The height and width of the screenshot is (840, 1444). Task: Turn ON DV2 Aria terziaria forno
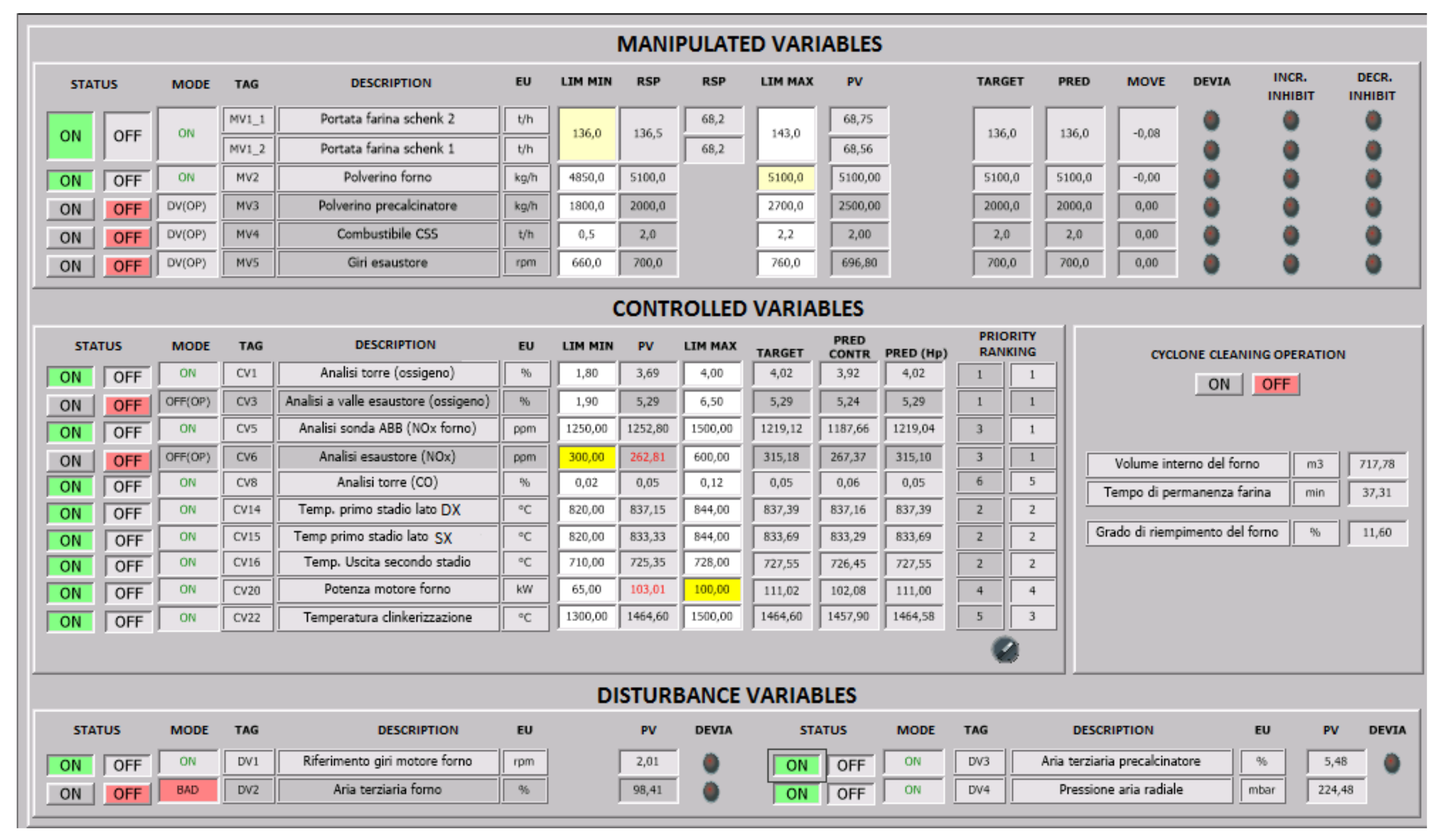[x=70, y=794]
